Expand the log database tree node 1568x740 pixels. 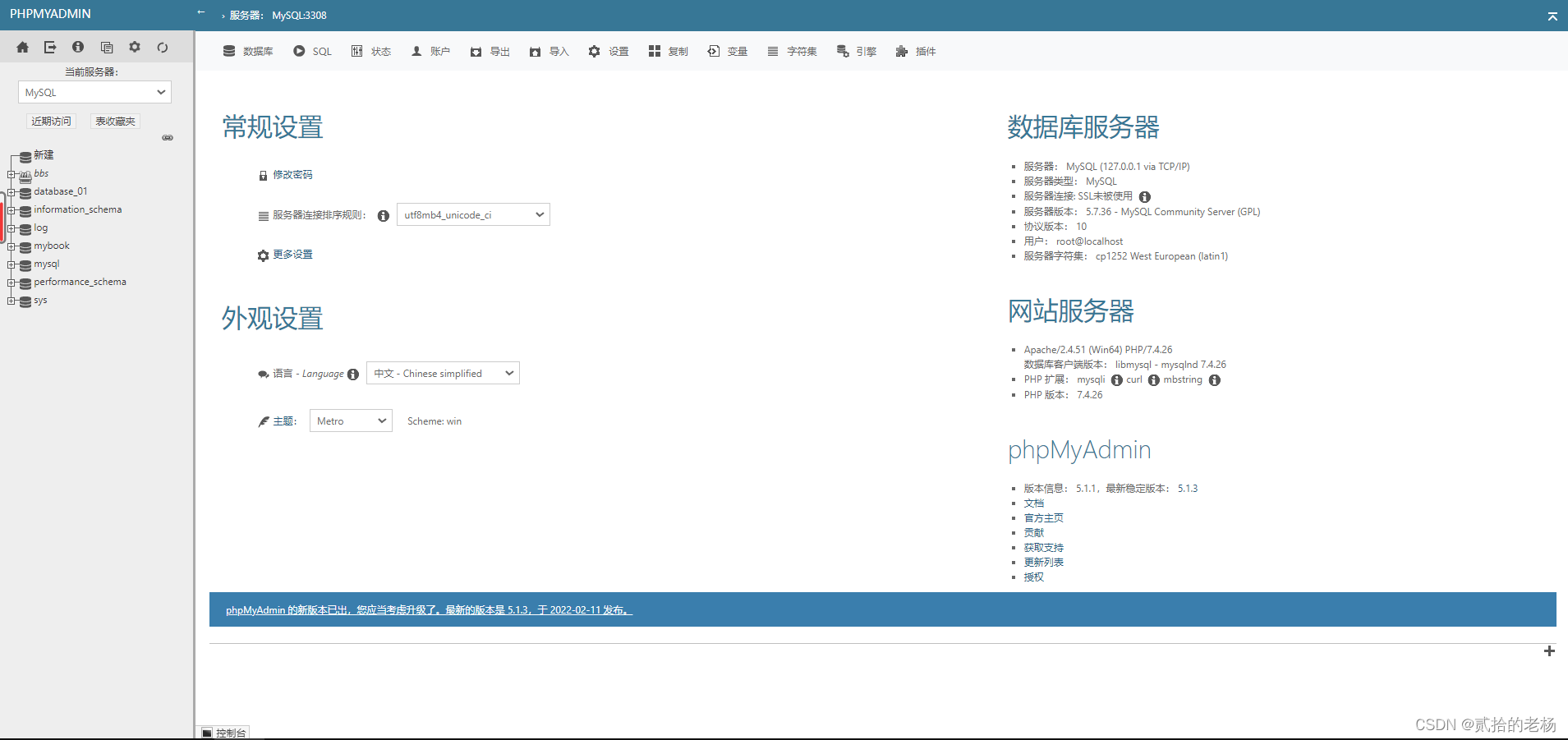point(11,228)
